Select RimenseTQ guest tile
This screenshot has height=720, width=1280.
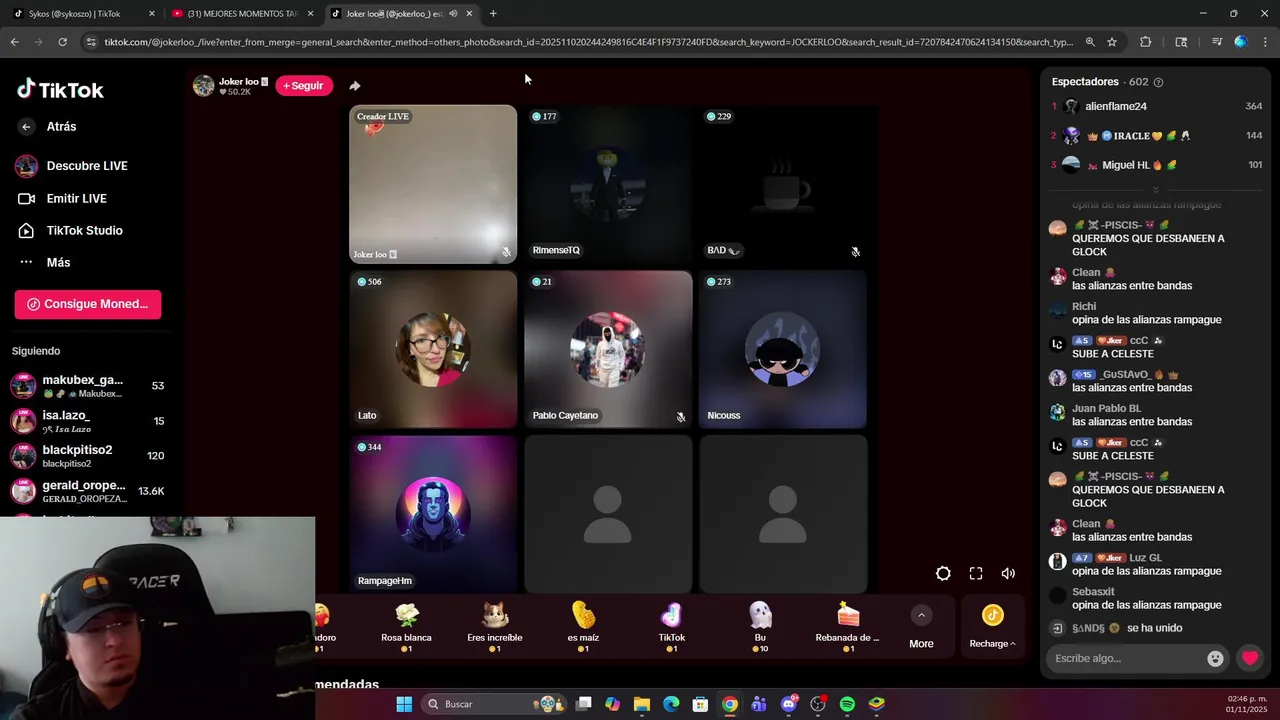click(608, 184)
